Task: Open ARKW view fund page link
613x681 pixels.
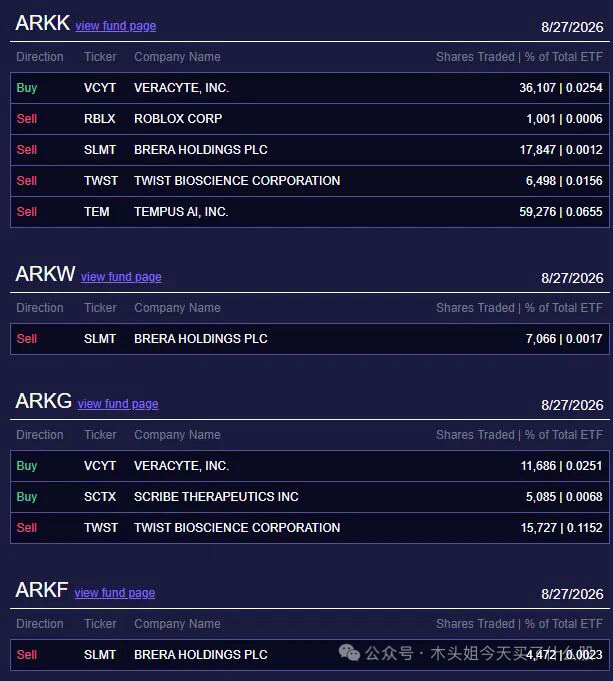Action: click(x=121, y=277)
